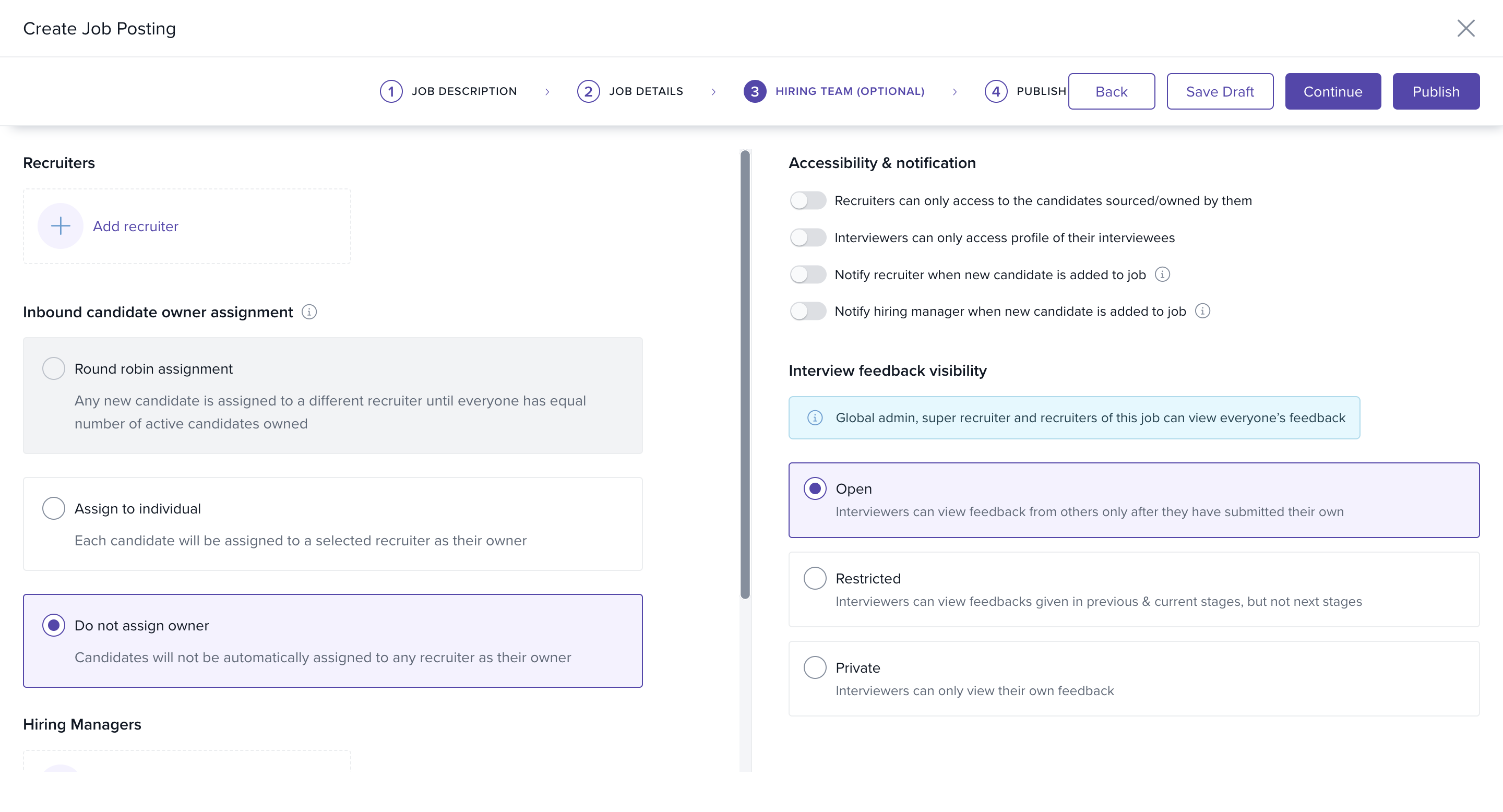Select Assign to individual radio option
The width and height of the screenshot is (1503, 812).
click(x=54, y=508)
